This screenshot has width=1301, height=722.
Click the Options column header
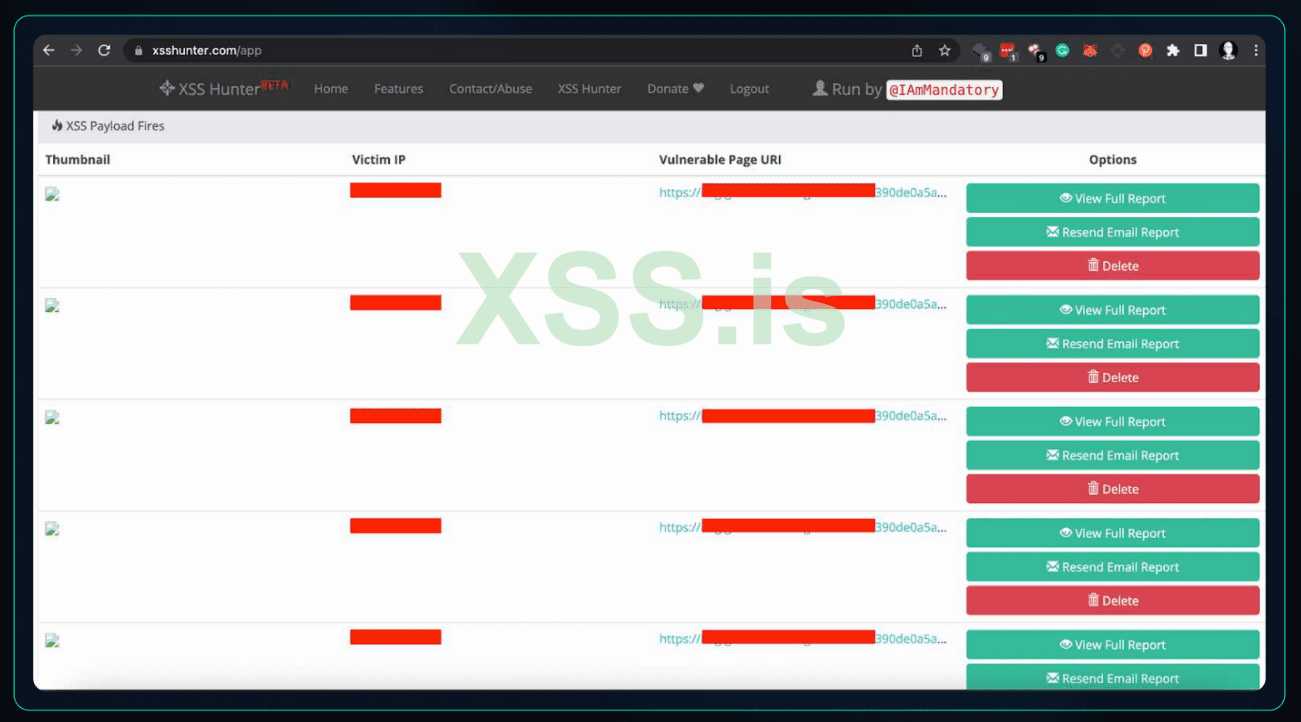[1113, 160]
